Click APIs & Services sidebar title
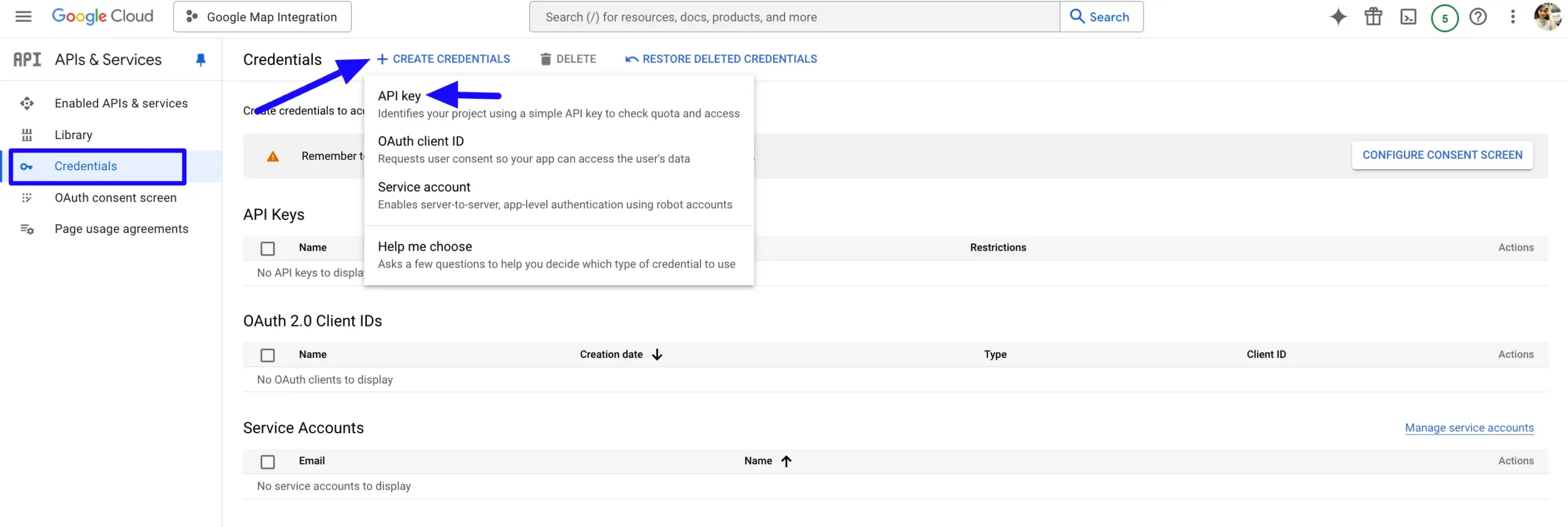The height and width of the screenshot is (527, 1568). pos(108,59)
